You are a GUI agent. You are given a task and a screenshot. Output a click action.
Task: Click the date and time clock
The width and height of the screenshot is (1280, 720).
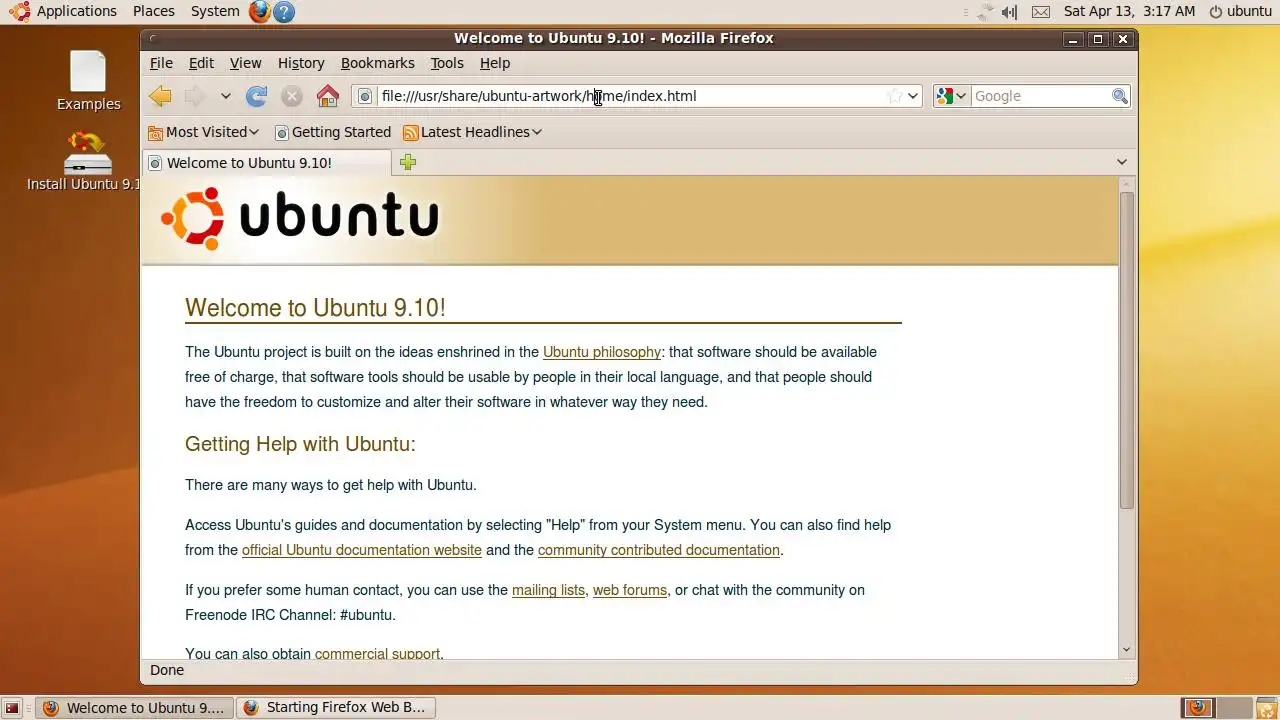click(1129, 11)
